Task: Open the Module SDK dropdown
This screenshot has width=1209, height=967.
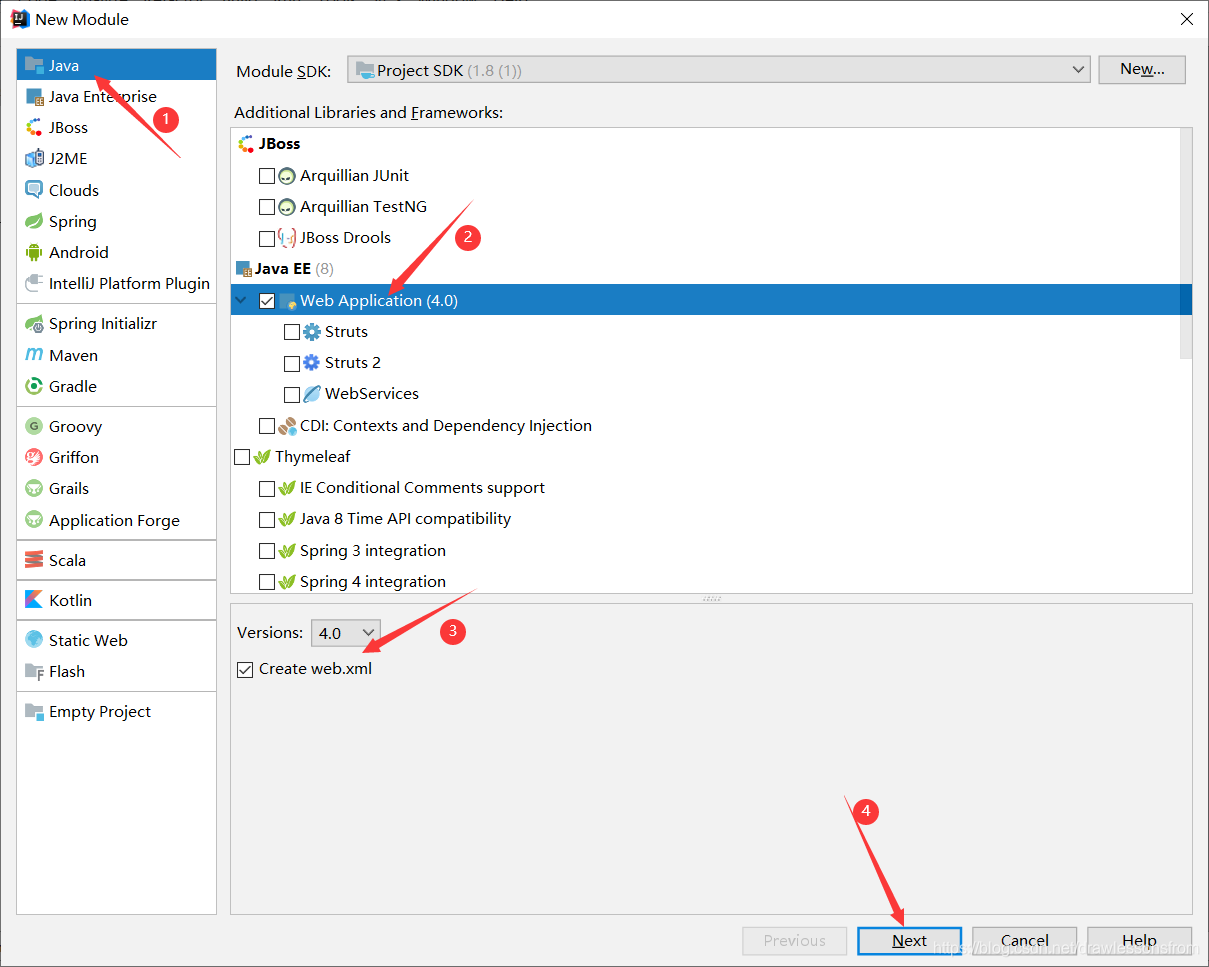Action: click(718, 70)
